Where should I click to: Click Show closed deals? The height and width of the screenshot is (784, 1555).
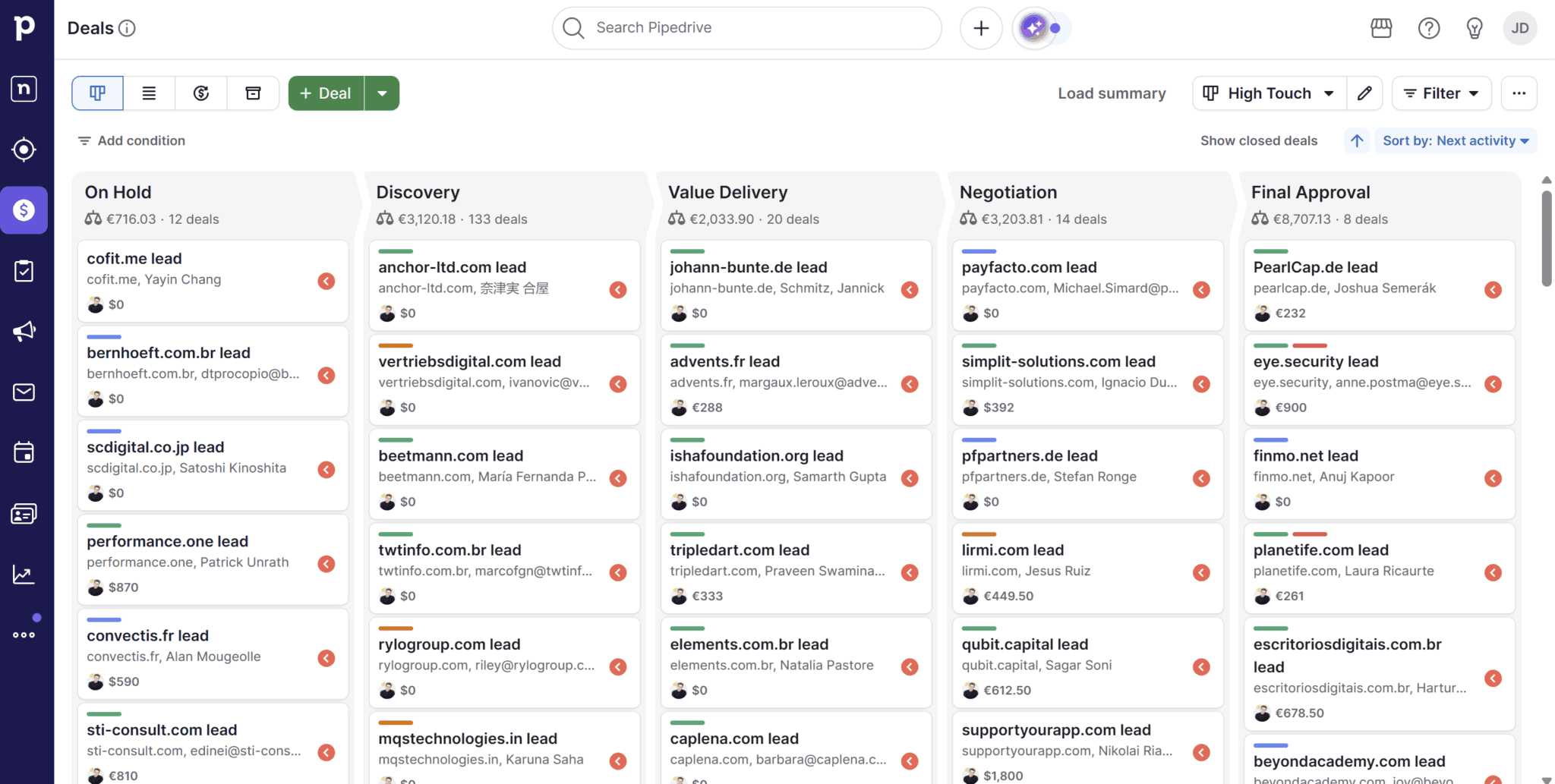pos(1258,140)
